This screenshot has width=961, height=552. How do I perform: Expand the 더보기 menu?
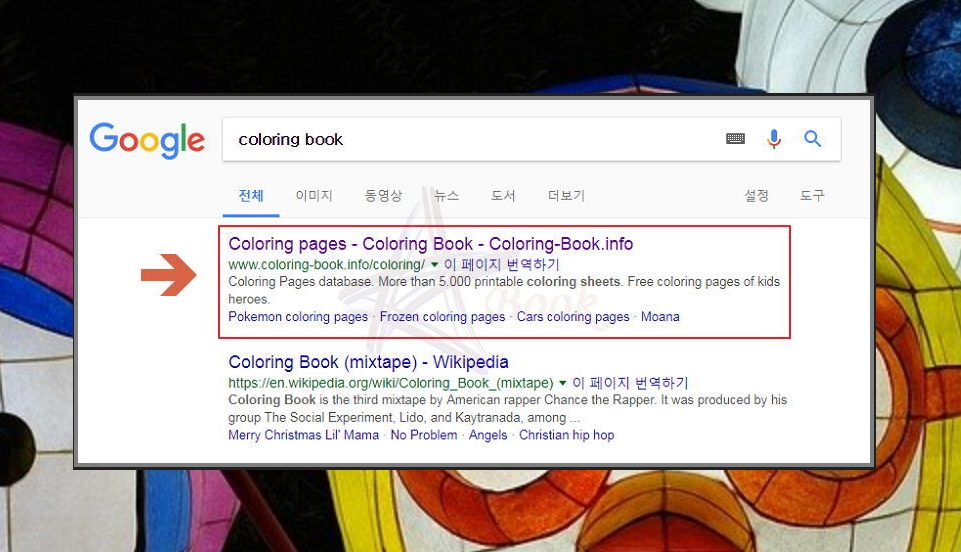point(566,195)
